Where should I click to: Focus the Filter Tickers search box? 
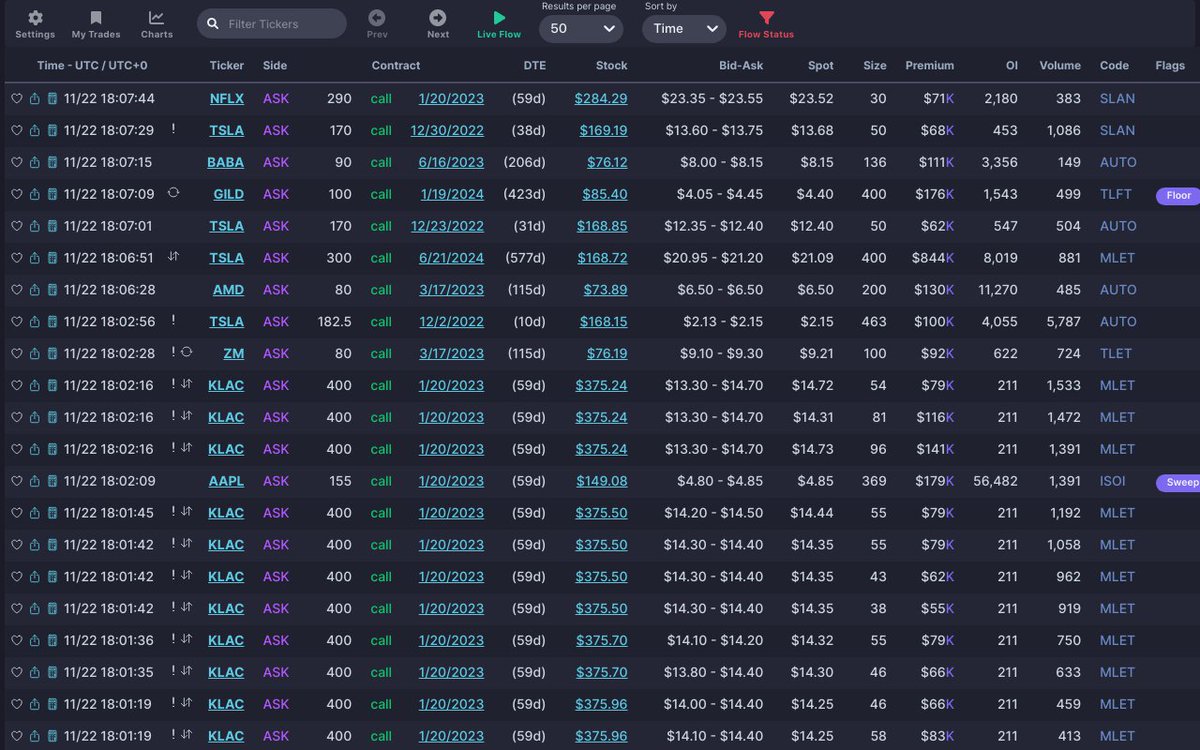[x=272, y=24]
